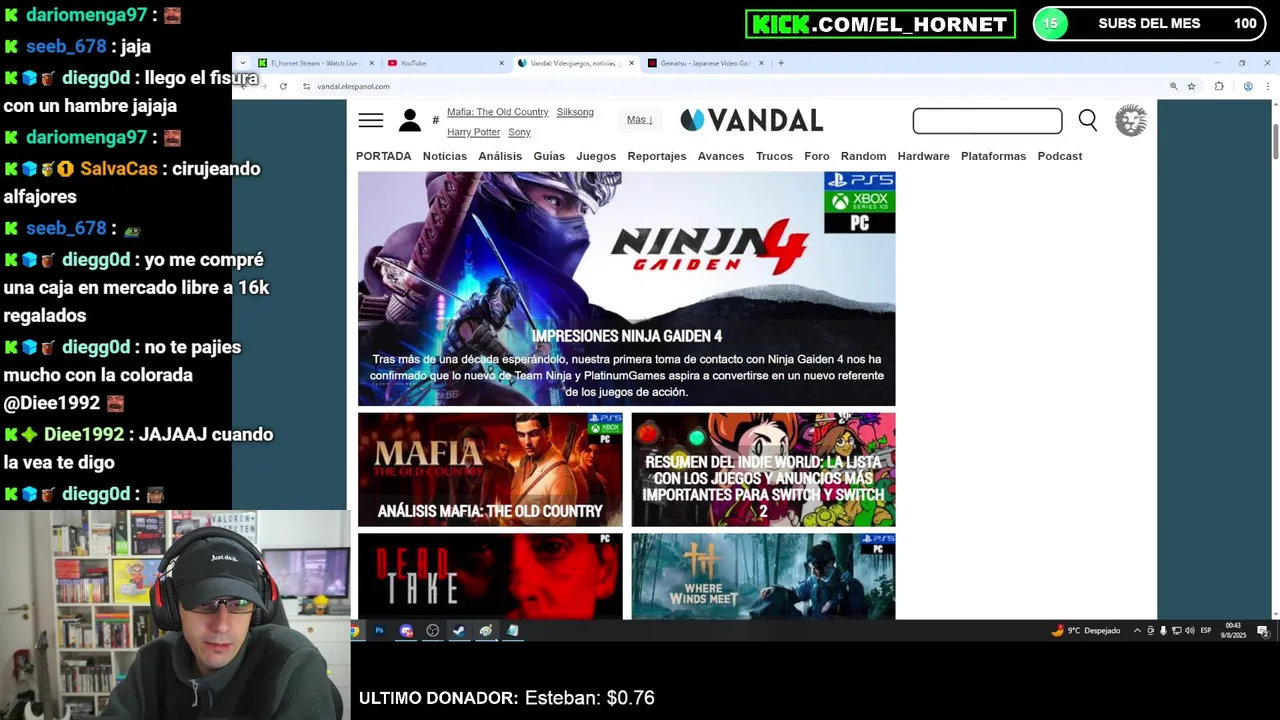Open the Random section

pos(863,156)
